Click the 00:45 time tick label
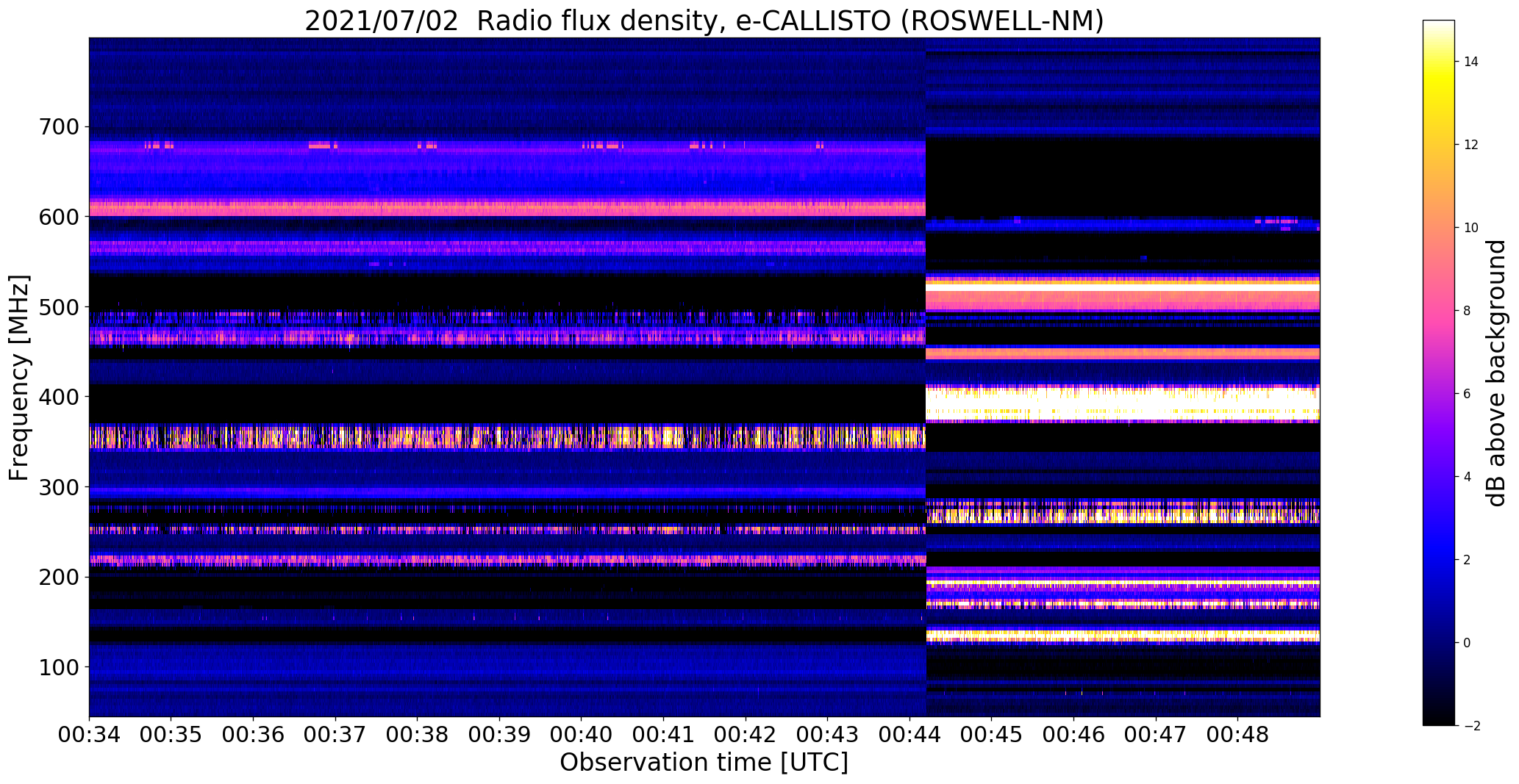The width and height of the screenshot is (1519, 784). pos(992,735)
